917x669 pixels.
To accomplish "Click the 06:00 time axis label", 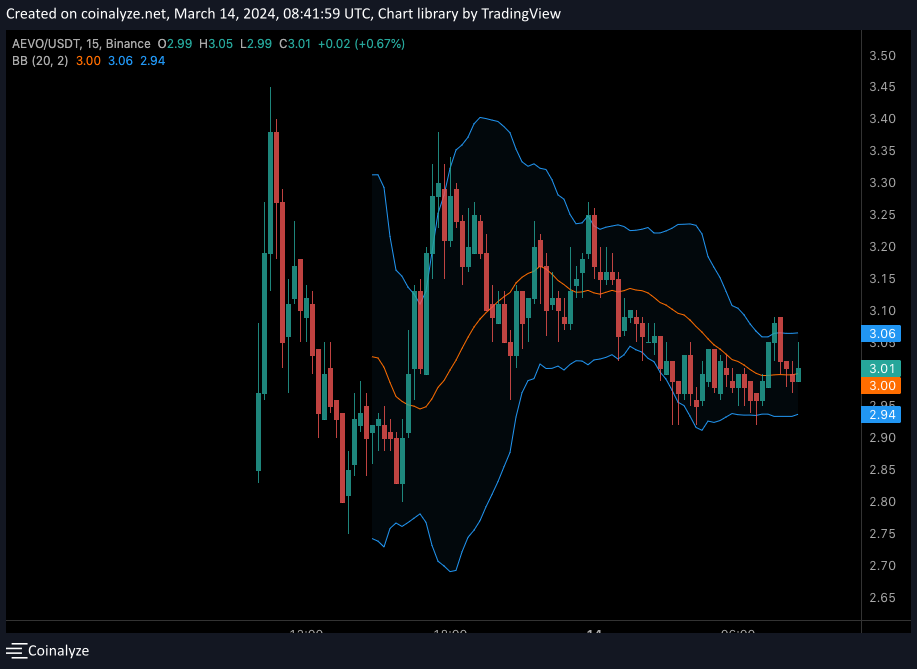I will (737, 633).
